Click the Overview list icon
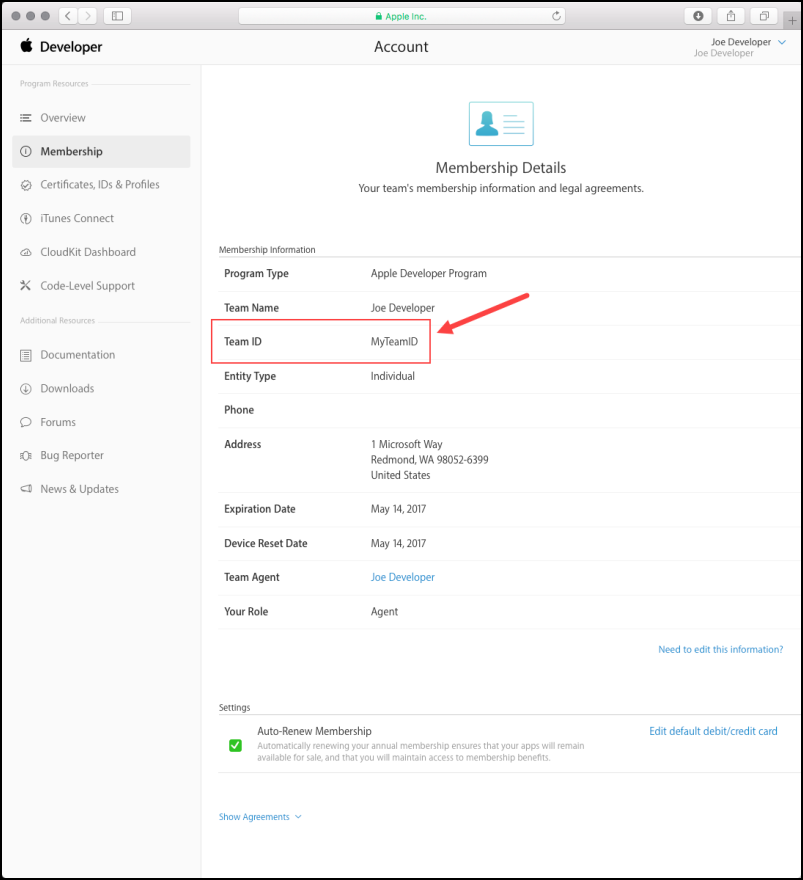The image size is (803, 880). (26, 118)
